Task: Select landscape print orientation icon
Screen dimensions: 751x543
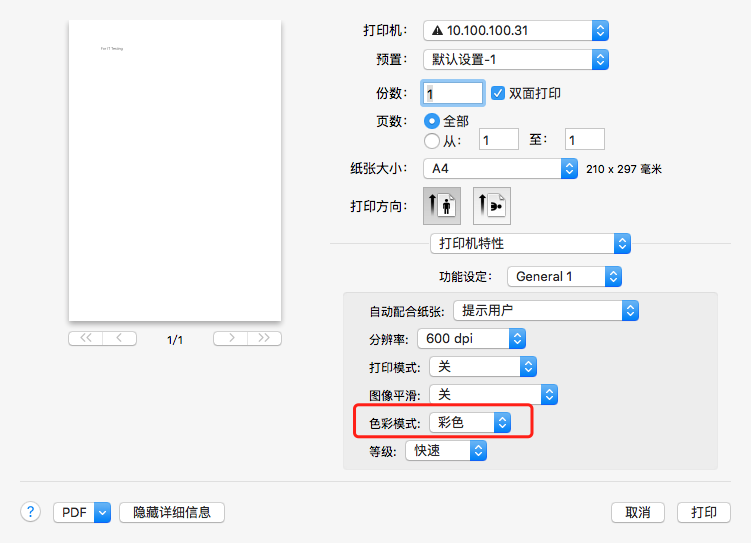Action: pyautogui.click(x=492, y=206)
